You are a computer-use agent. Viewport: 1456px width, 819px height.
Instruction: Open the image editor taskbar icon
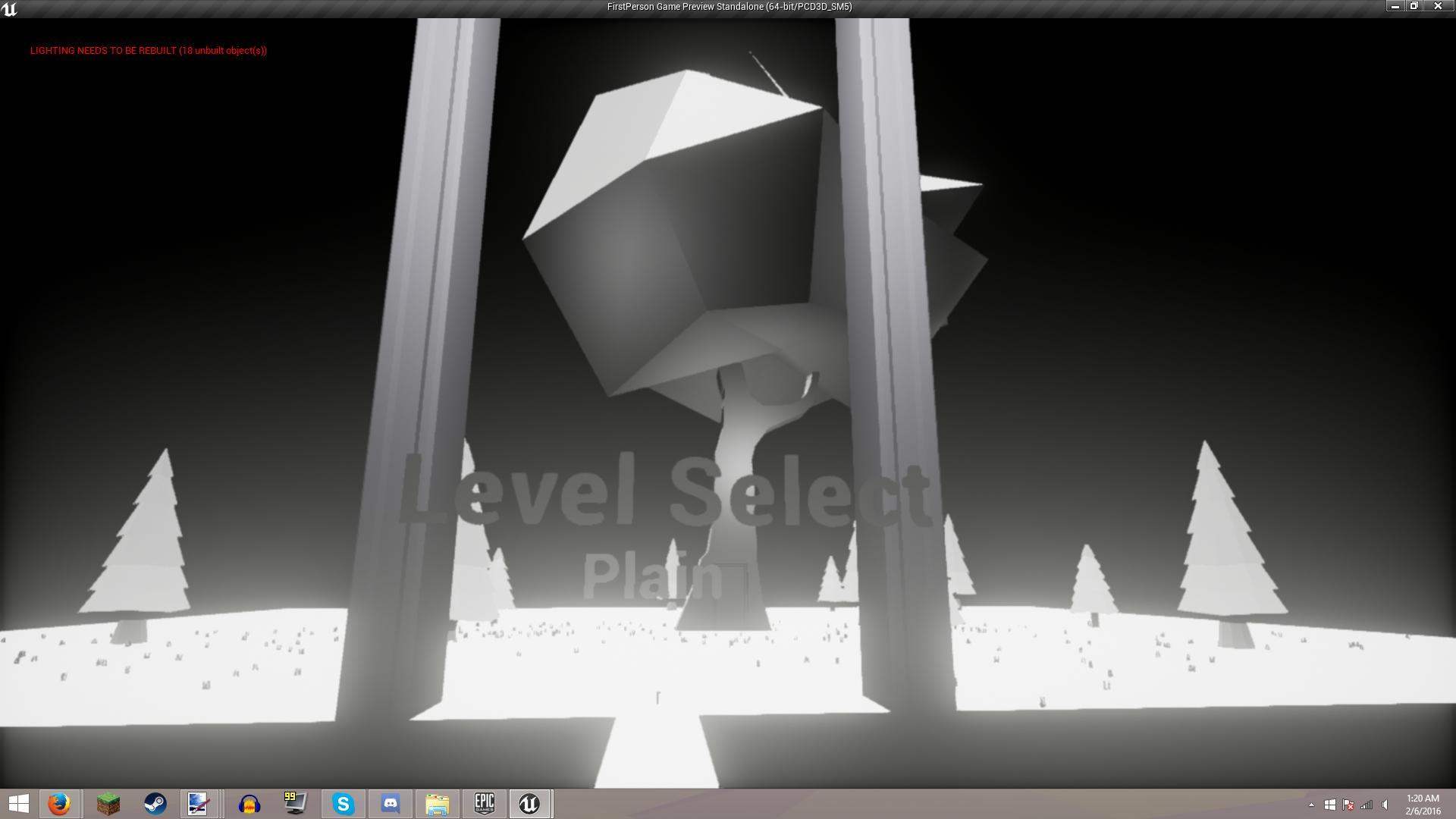(x=199, y=803)
